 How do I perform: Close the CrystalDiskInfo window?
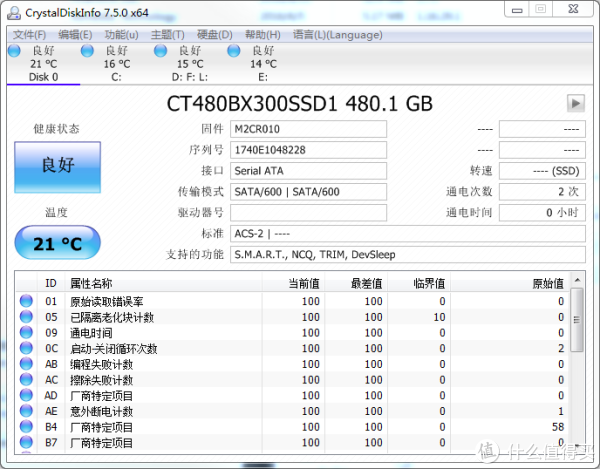point(573,9)
